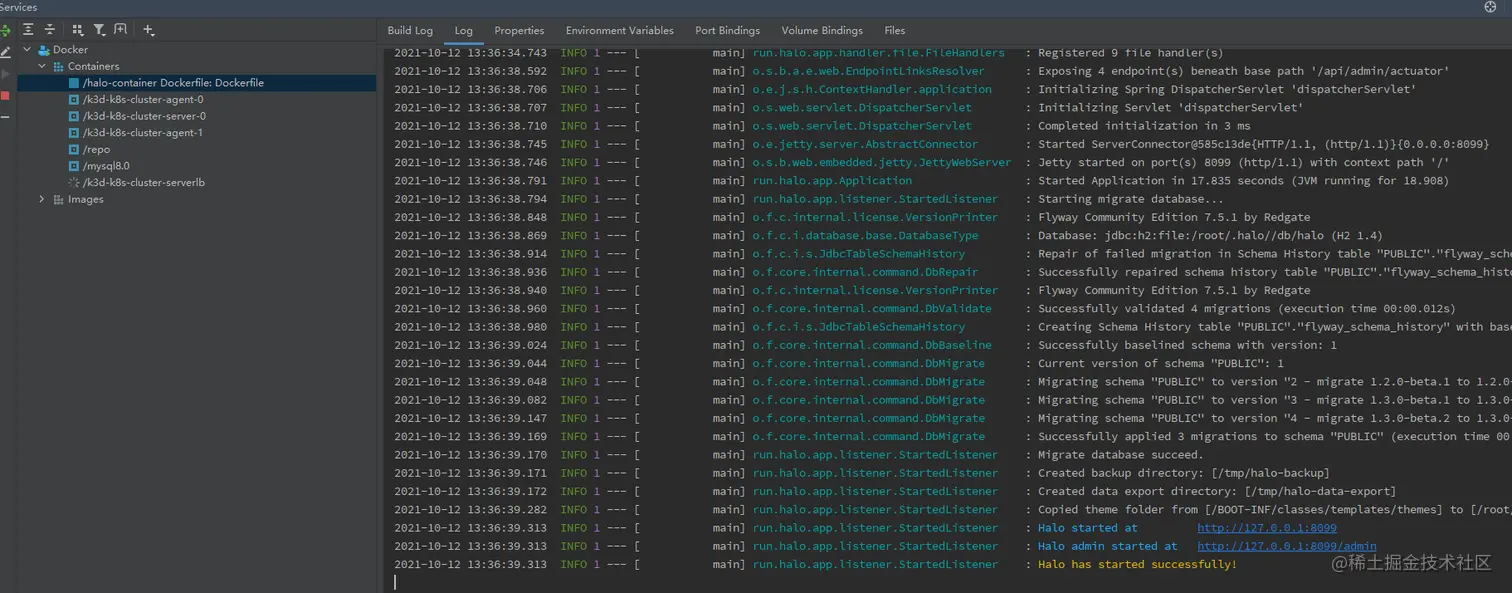
Task: Expand the Images tree node
Action: point(42,200)
